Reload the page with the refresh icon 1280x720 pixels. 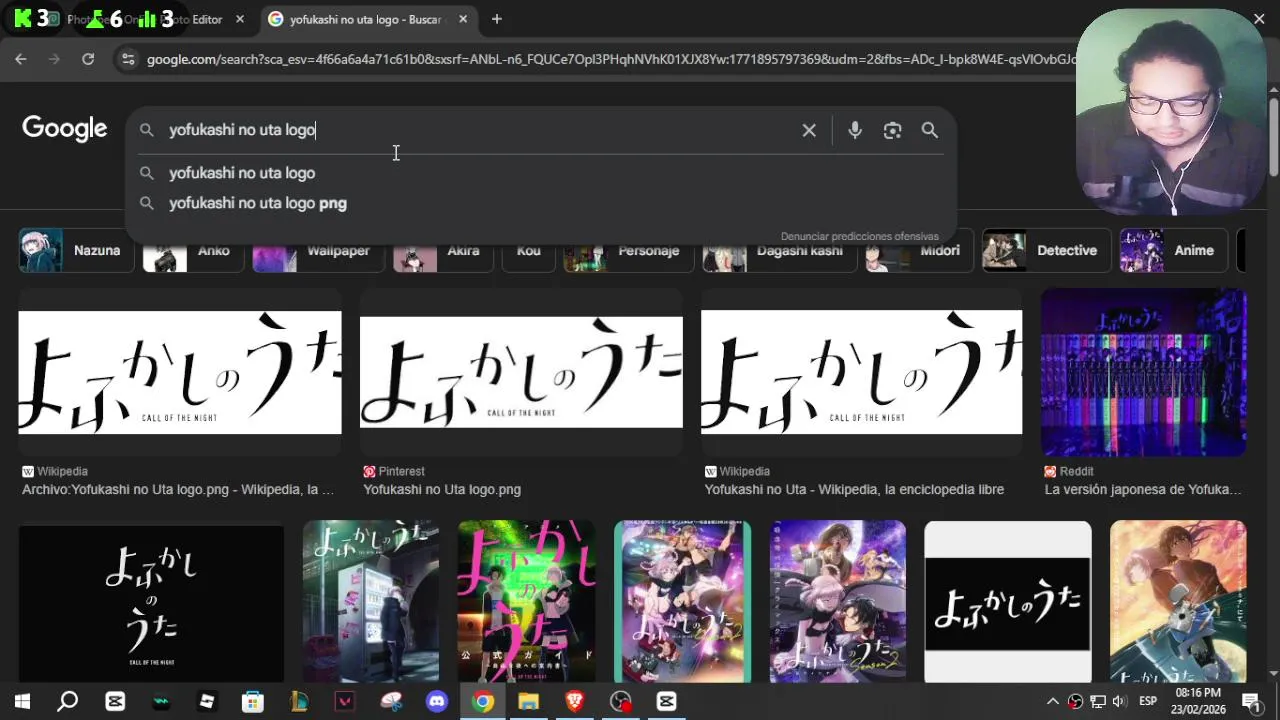(x=88, y=59)
